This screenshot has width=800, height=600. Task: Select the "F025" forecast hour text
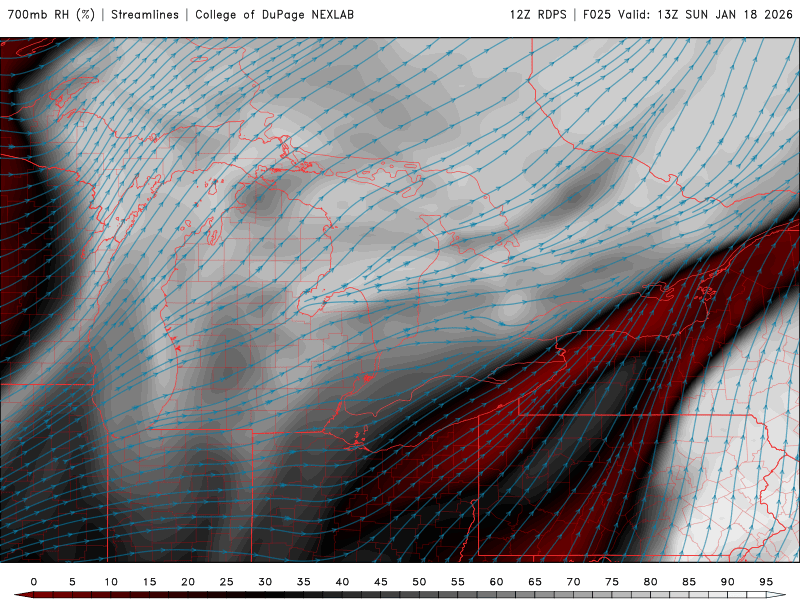click(597, 14)
